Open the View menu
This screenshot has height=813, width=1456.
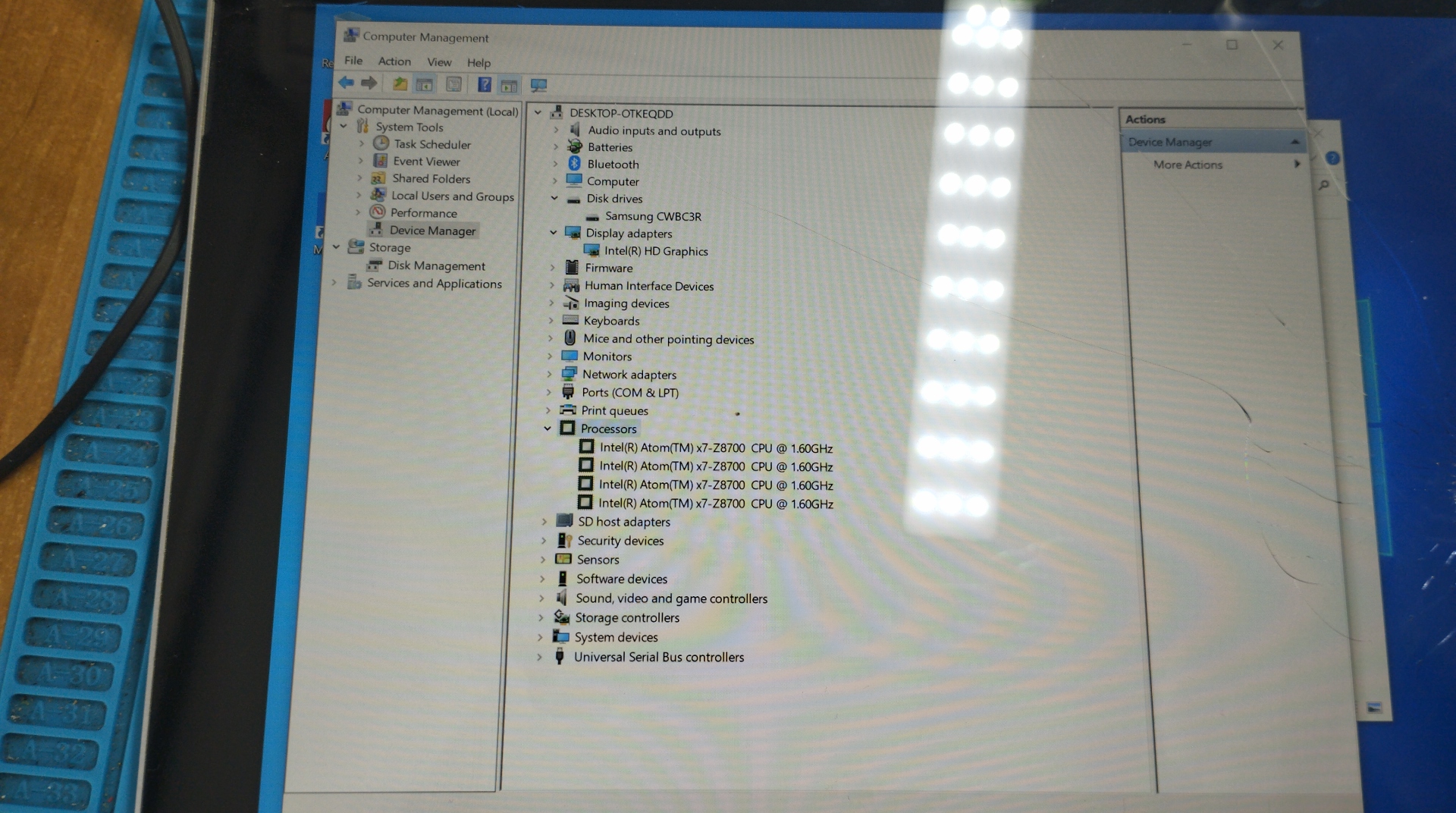(439, 62)
